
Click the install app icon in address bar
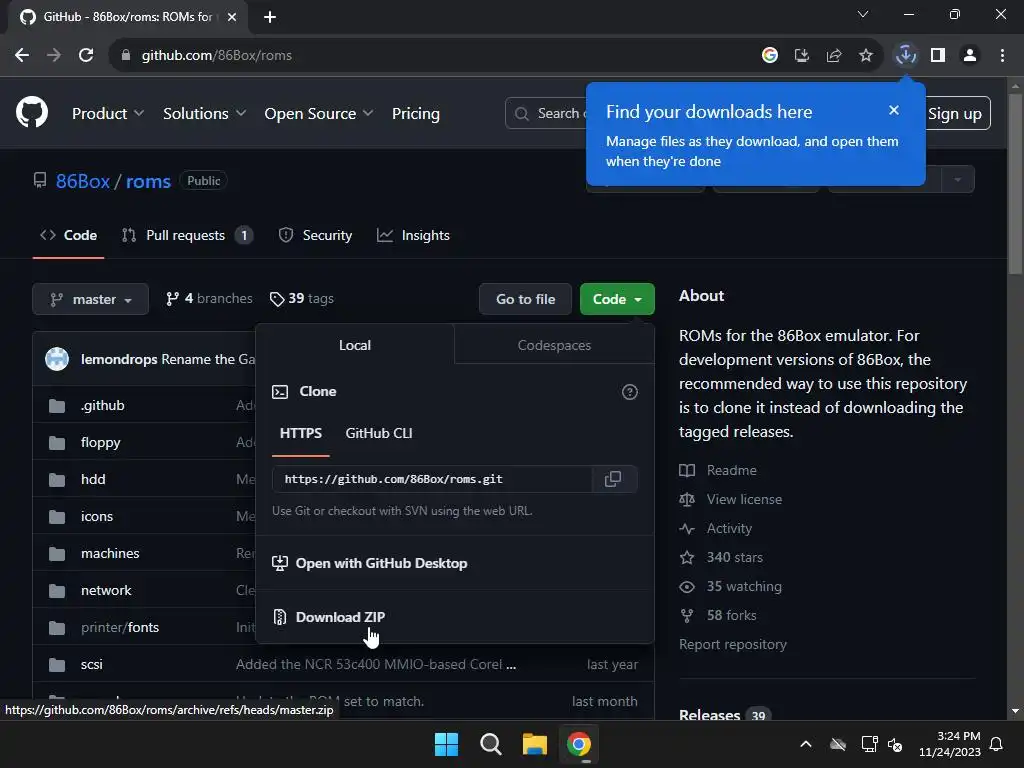802,56
